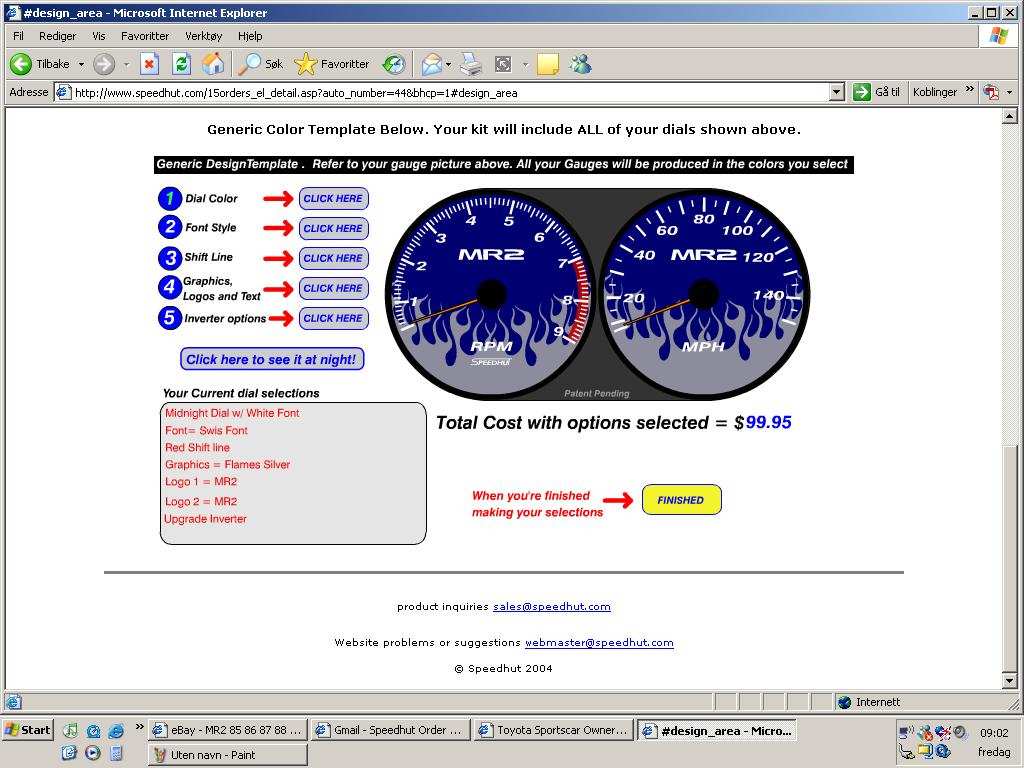Expand the Mail button dropdown arrow
The height and width of the screenshot is (768, 1024).
coord(448,64)
